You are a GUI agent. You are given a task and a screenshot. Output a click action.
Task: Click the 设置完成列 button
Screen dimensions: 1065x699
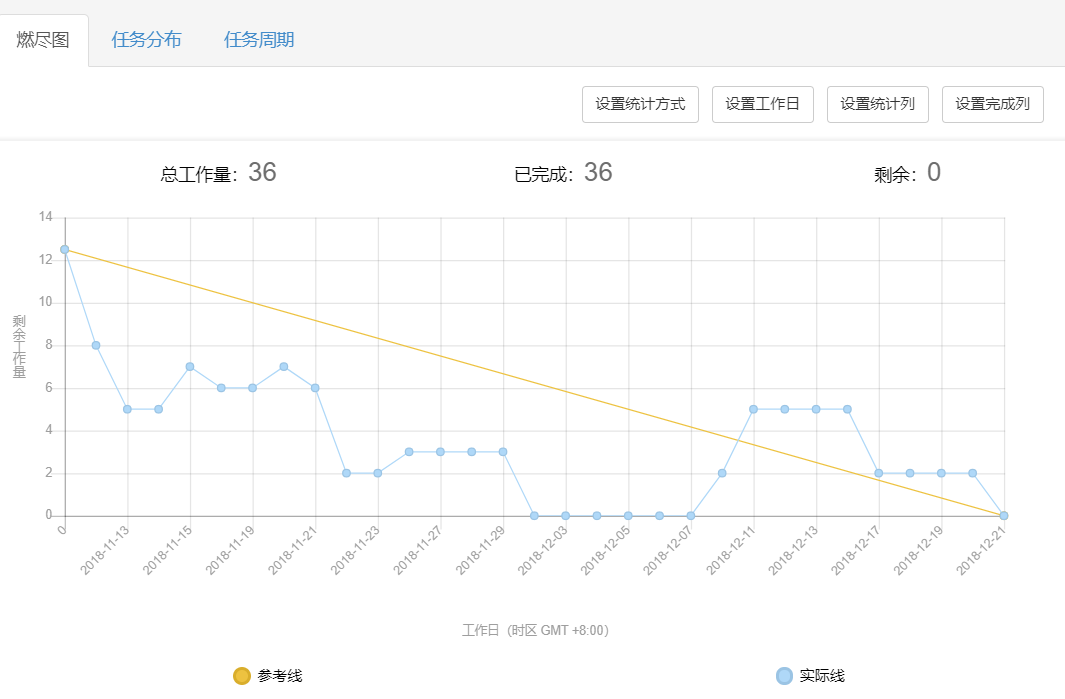pos(993,104)
